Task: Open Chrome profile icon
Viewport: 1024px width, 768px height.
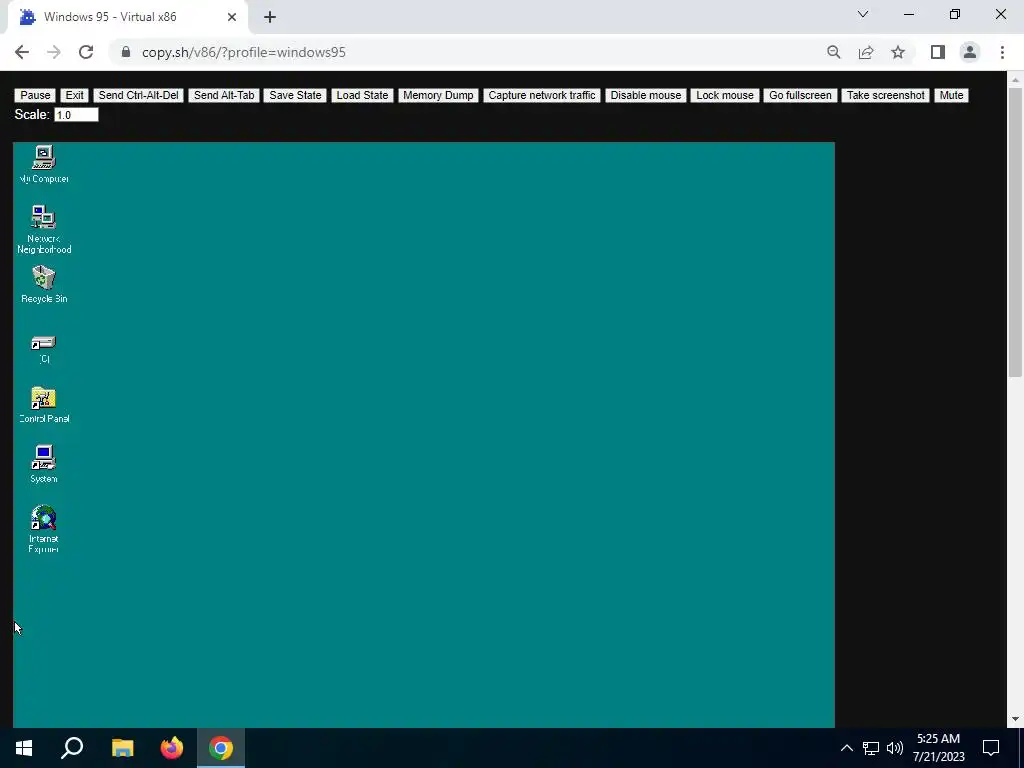Action: tap(970, 52)
